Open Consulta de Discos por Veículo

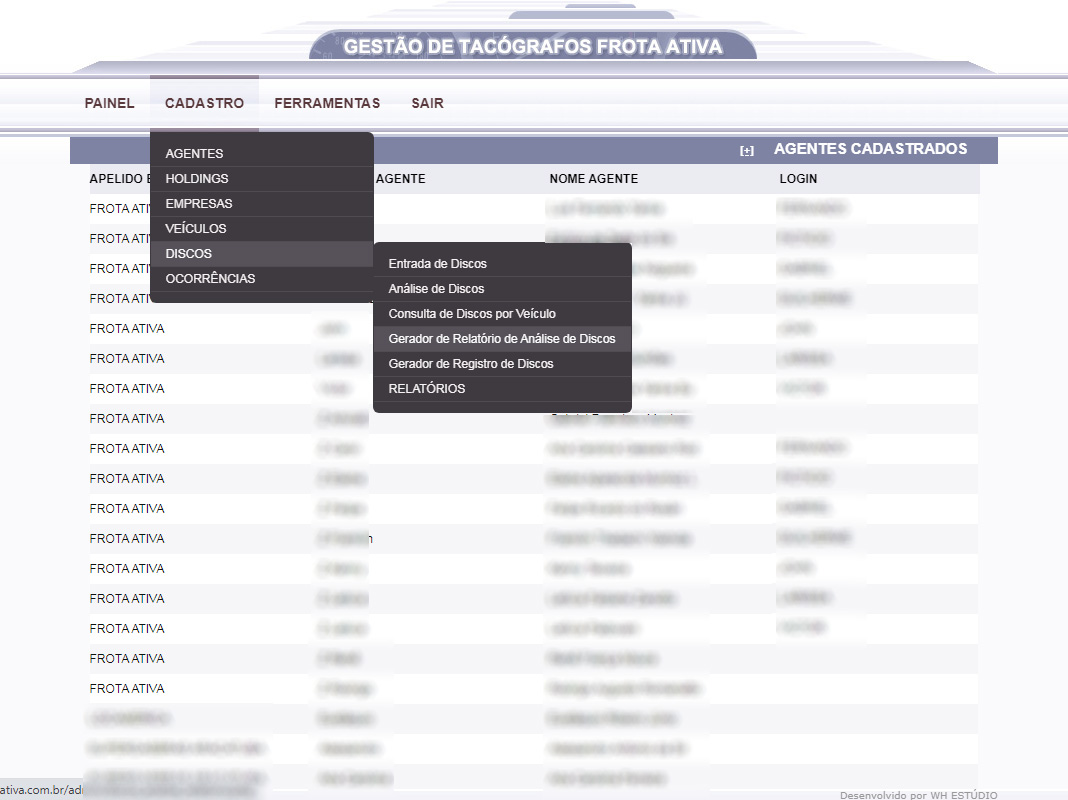[502, 314]
